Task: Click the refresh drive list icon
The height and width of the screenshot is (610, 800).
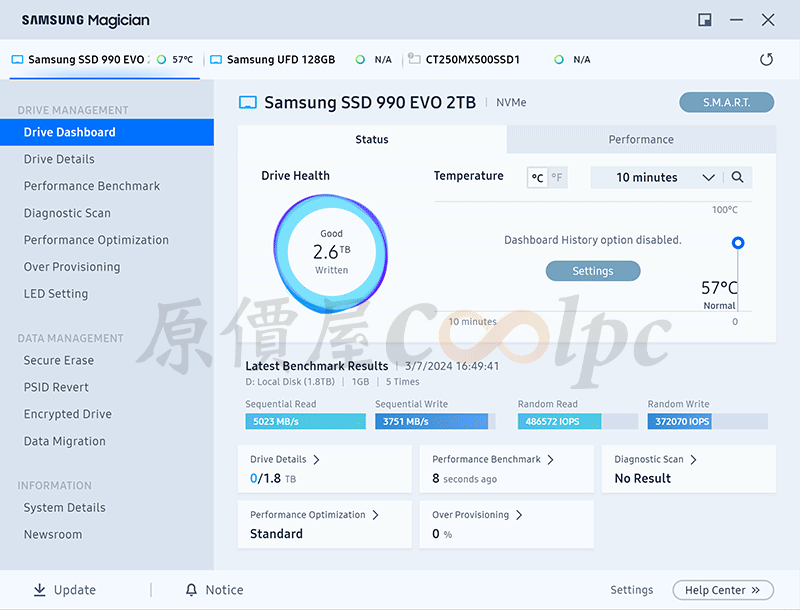Action: [x=766, y=60]
